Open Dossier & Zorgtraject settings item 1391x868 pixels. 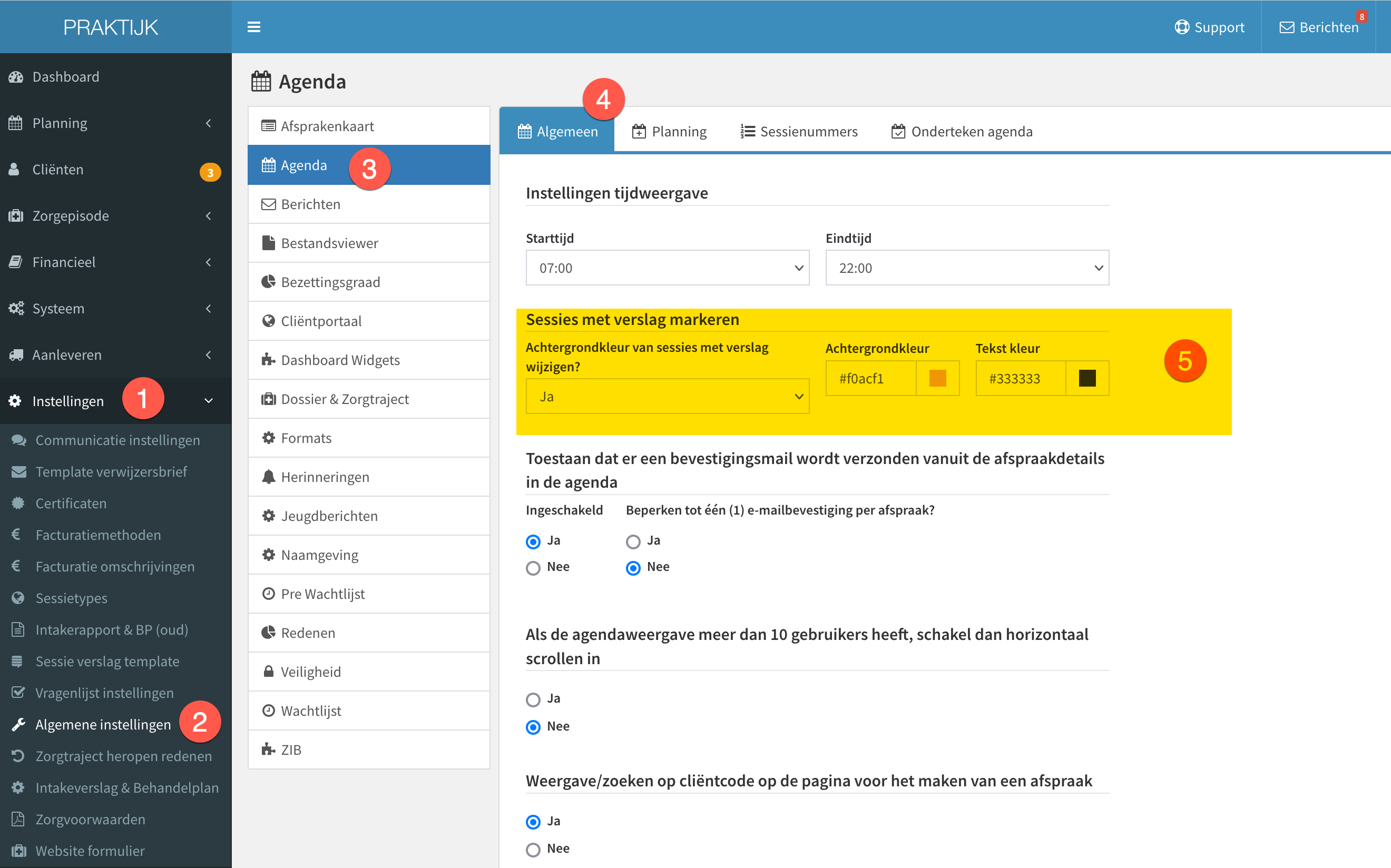pyautogui.click(x=369, y=399)
